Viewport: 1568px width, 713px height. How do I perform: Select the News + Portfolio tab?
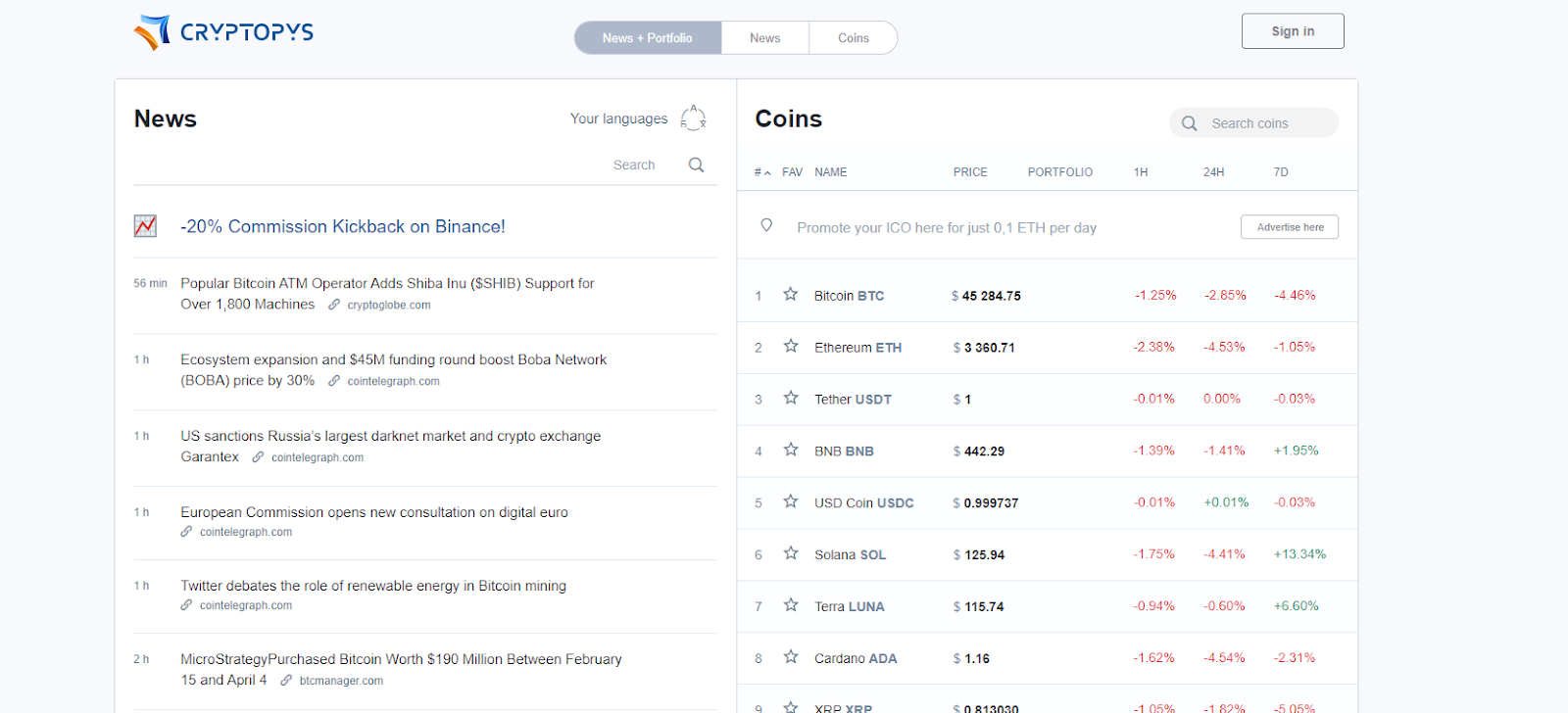point(648,38)
